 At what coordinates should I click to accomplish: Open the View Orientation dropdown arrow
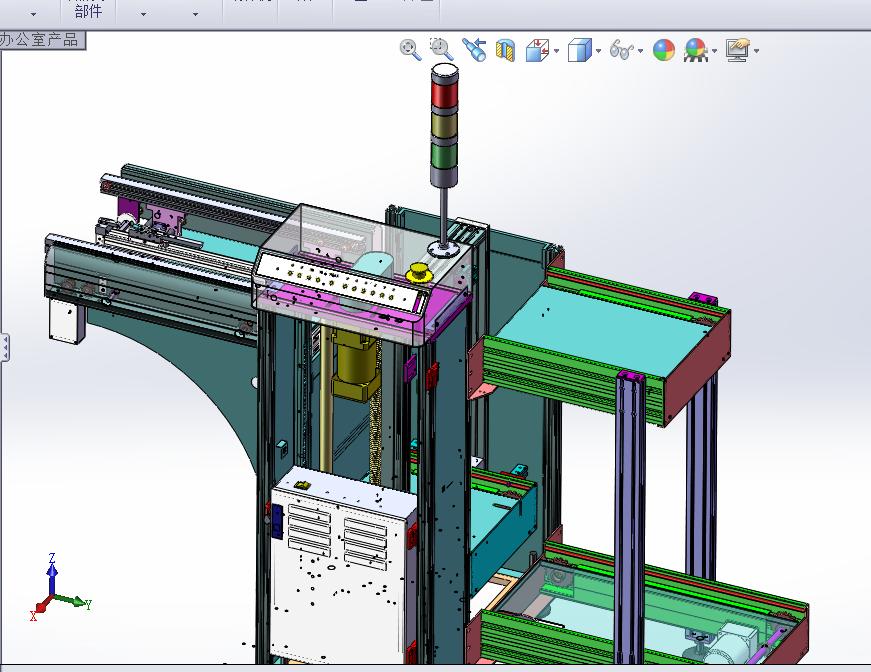click(557, 51)
